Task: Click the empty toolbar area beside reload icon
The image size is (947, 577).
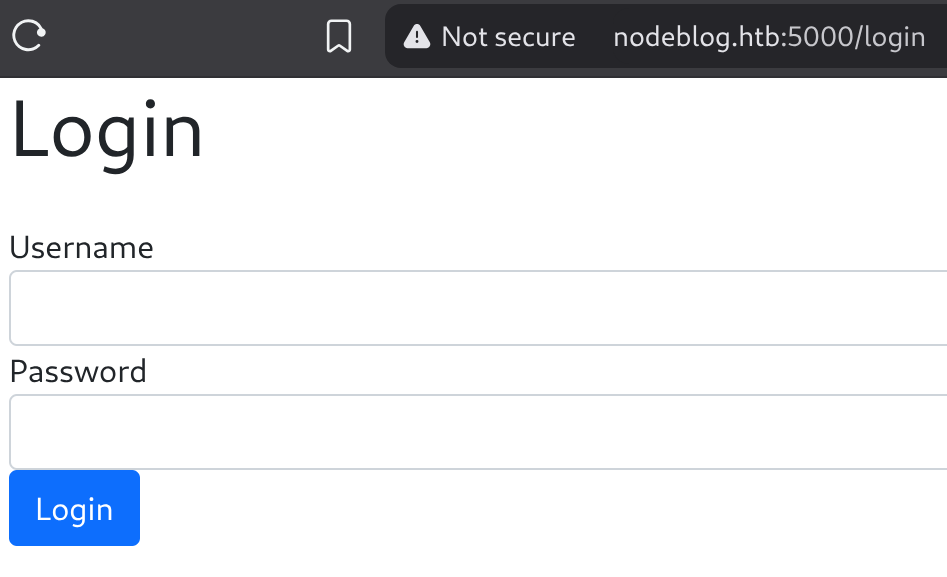Action: 181,36
